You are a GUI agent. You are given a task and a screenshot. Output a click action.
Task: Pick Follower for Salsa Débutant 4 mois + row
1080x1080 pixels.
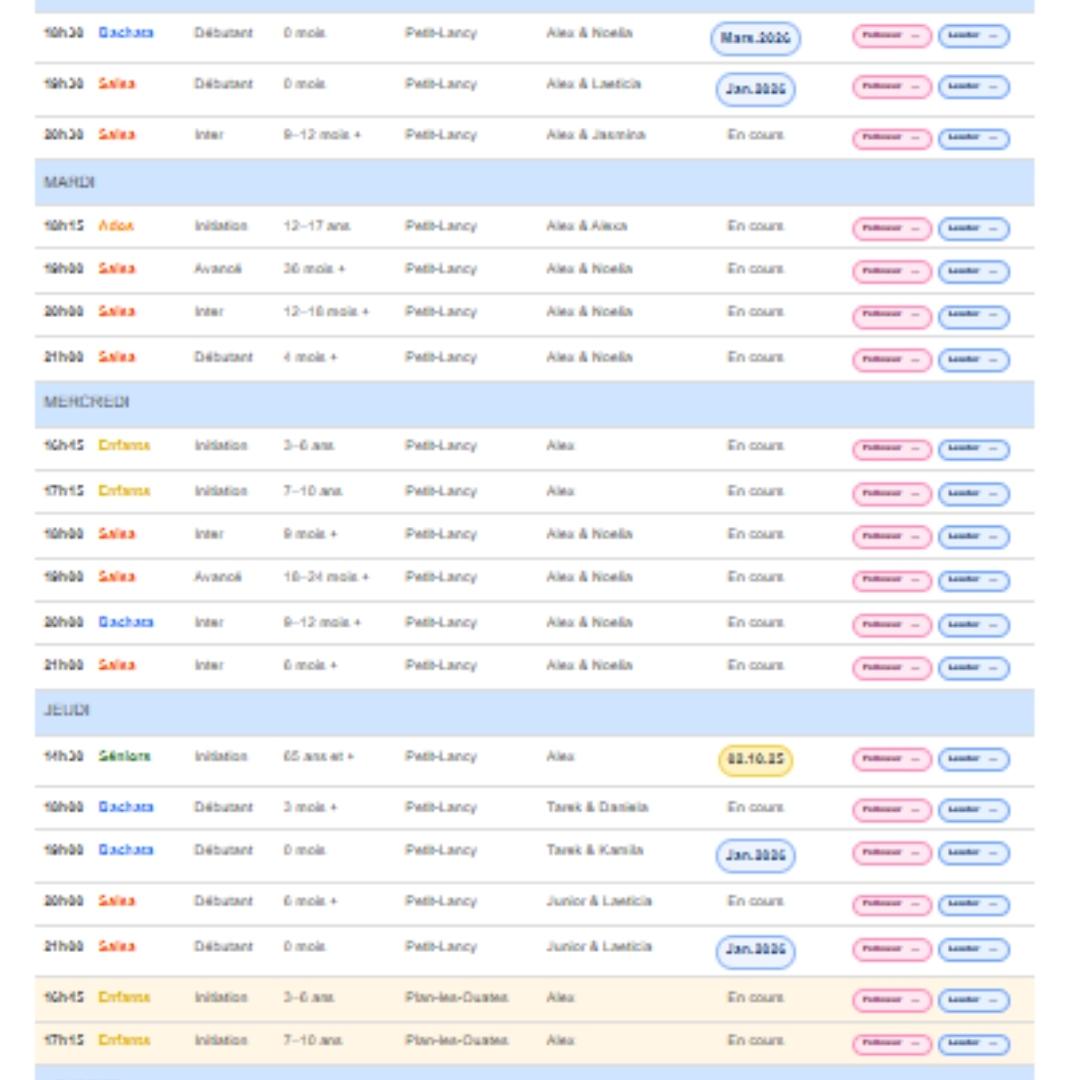pyautogui.click(x=892, y=360)
